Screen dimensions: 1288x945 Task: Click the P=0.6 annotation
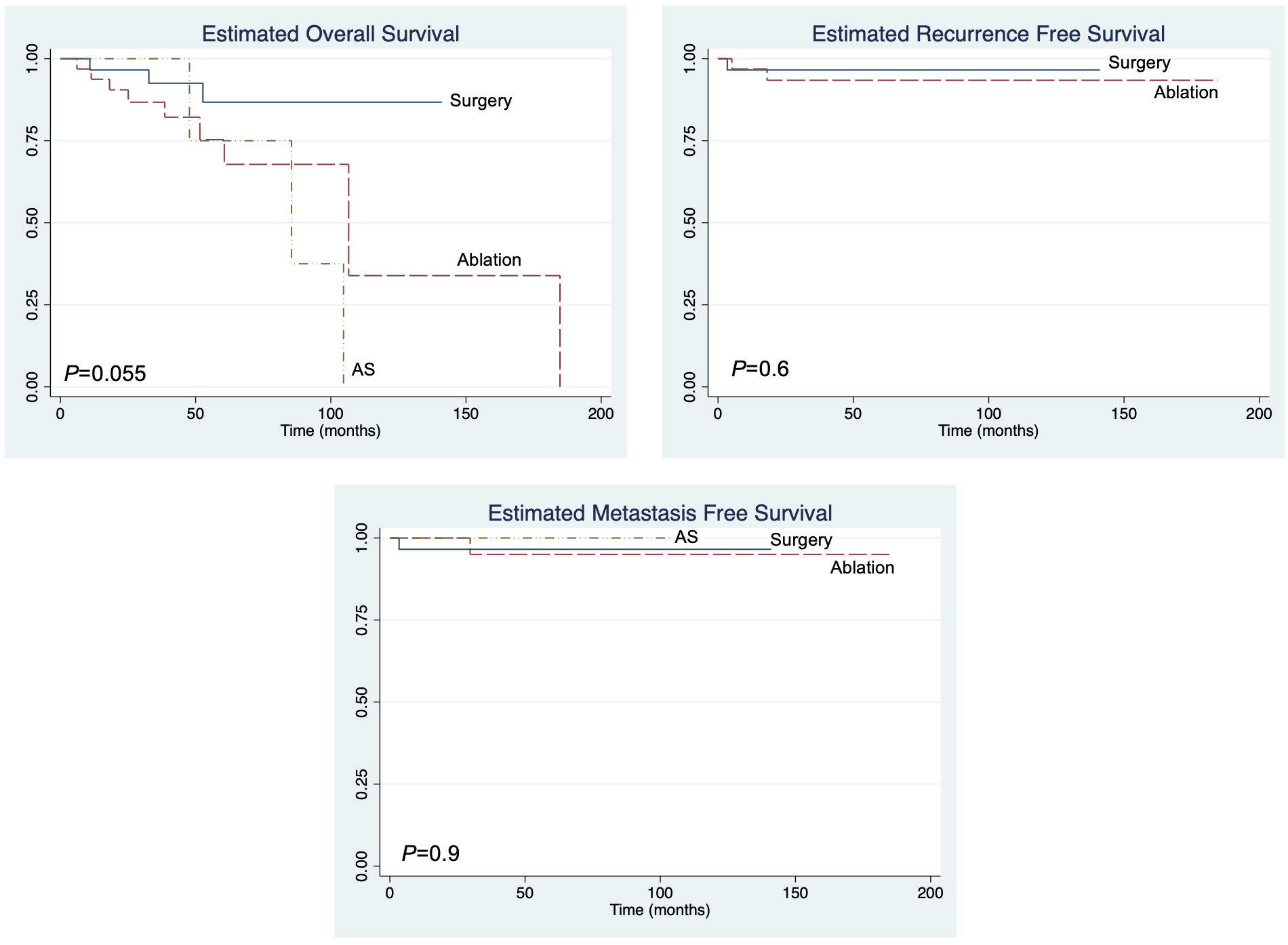click(x=760, y=369)
